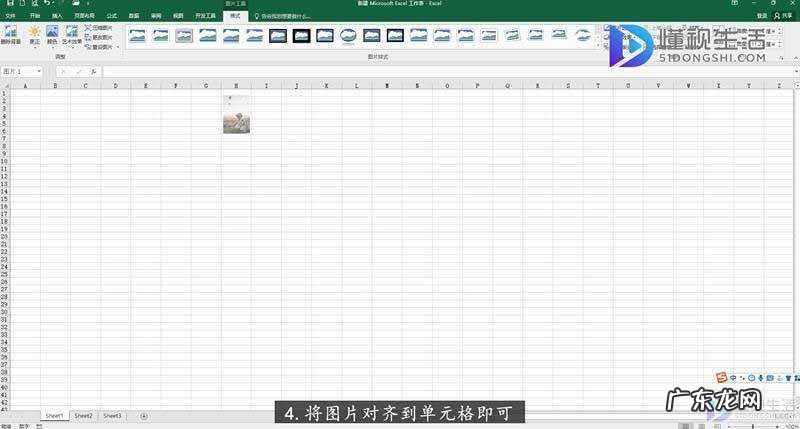The width and height of the screenshot is (800, 429).
Task: Open the File (文件) tab
Action: click(10, 16)
